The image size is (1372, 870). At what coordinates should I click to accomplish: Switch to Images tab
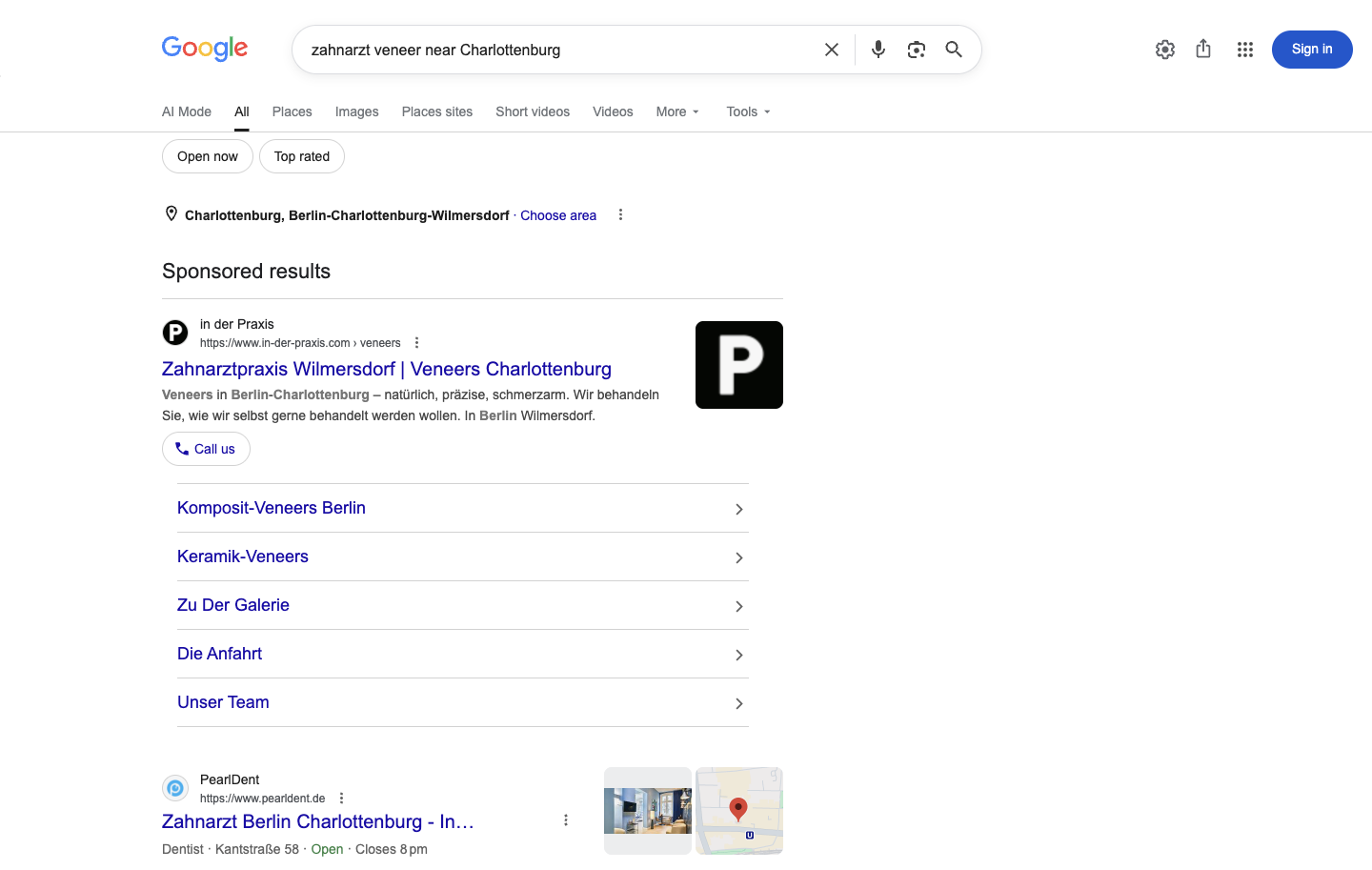pyautogui.click(x=357, y=111)
